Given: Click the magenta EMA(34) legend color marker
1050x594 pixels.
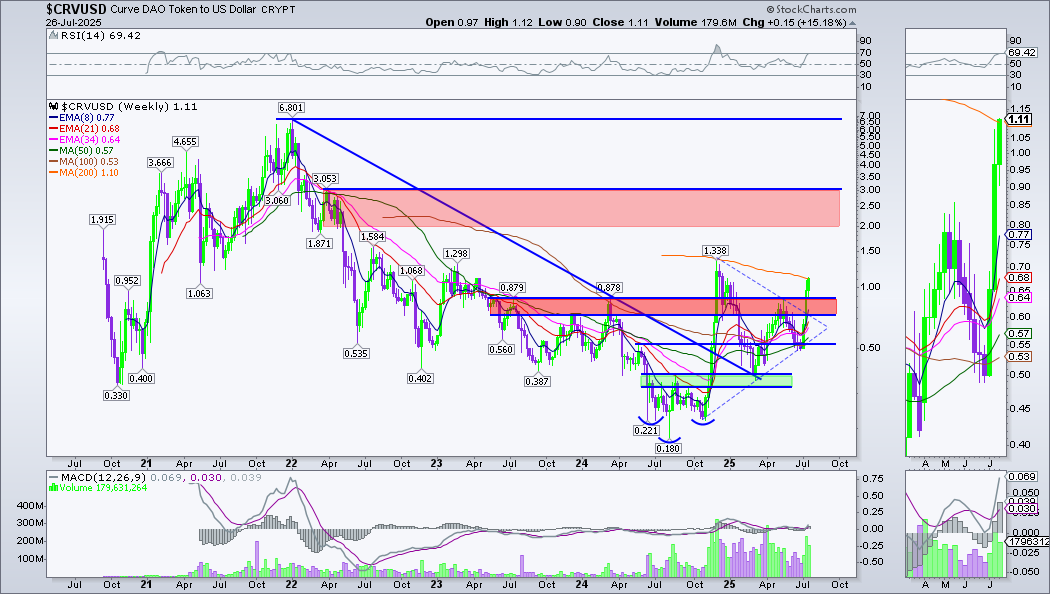Looking at the screenshot, I should pos(54,139).
